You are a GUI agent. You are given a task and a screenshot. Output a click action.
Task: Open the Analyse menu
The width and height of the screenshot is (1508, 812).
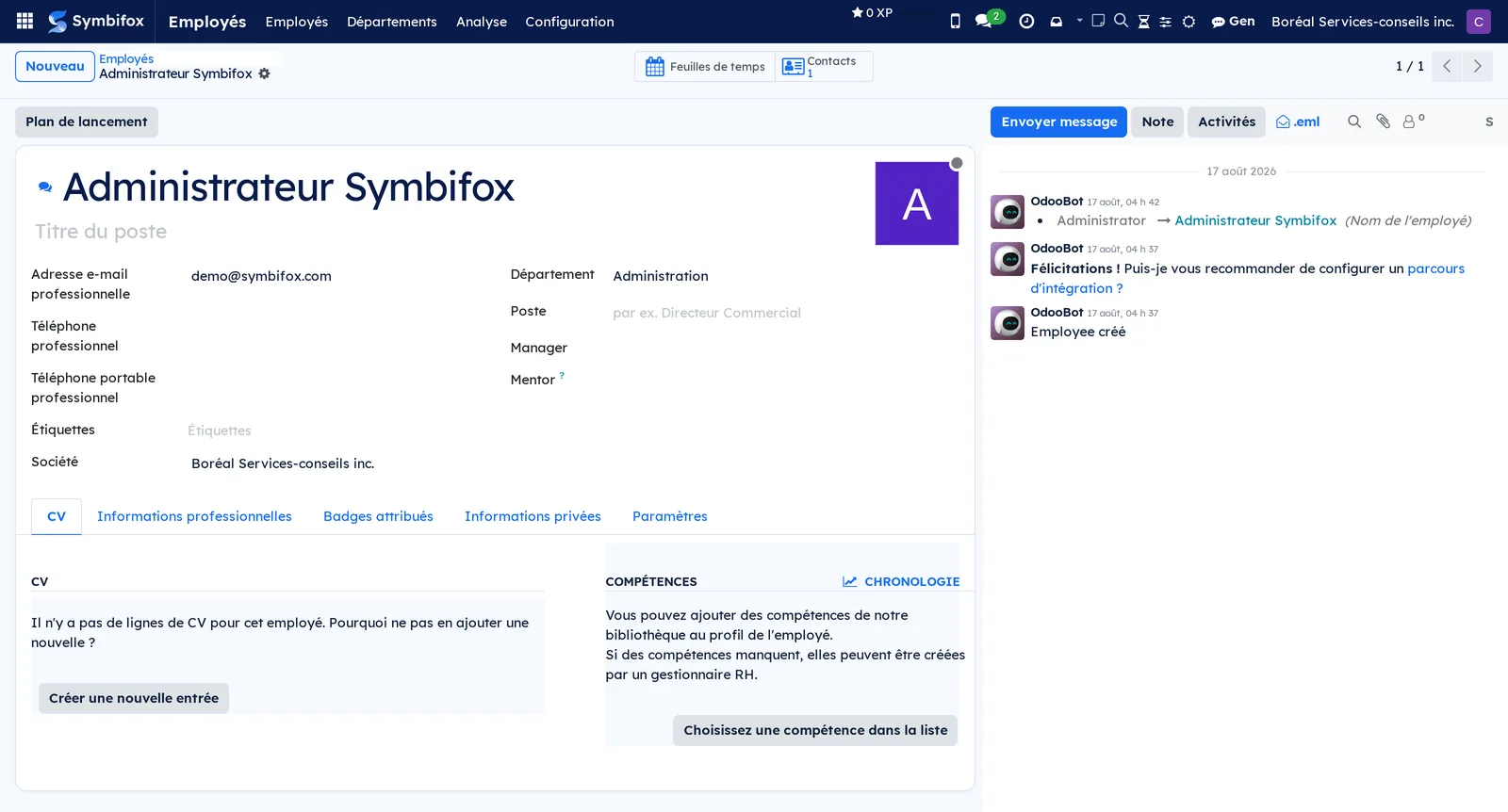pos(482,22)
